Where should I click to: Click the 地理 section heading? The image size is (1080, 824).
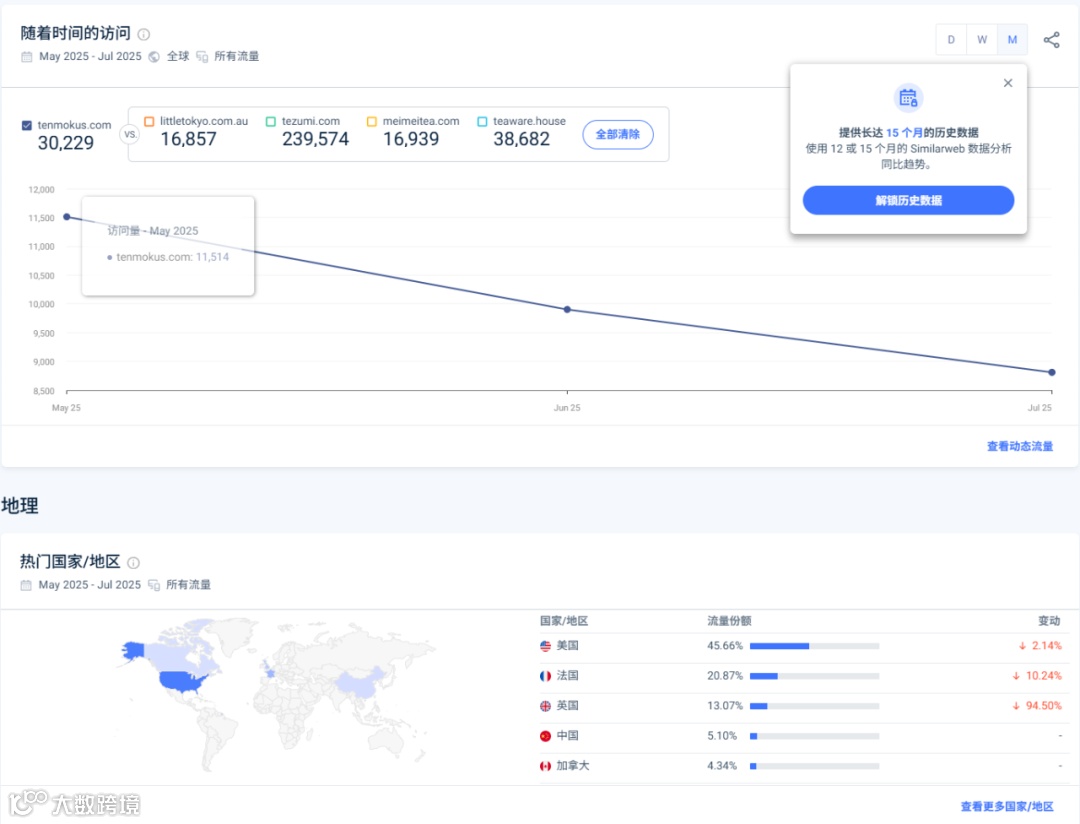tap(20, 506)
